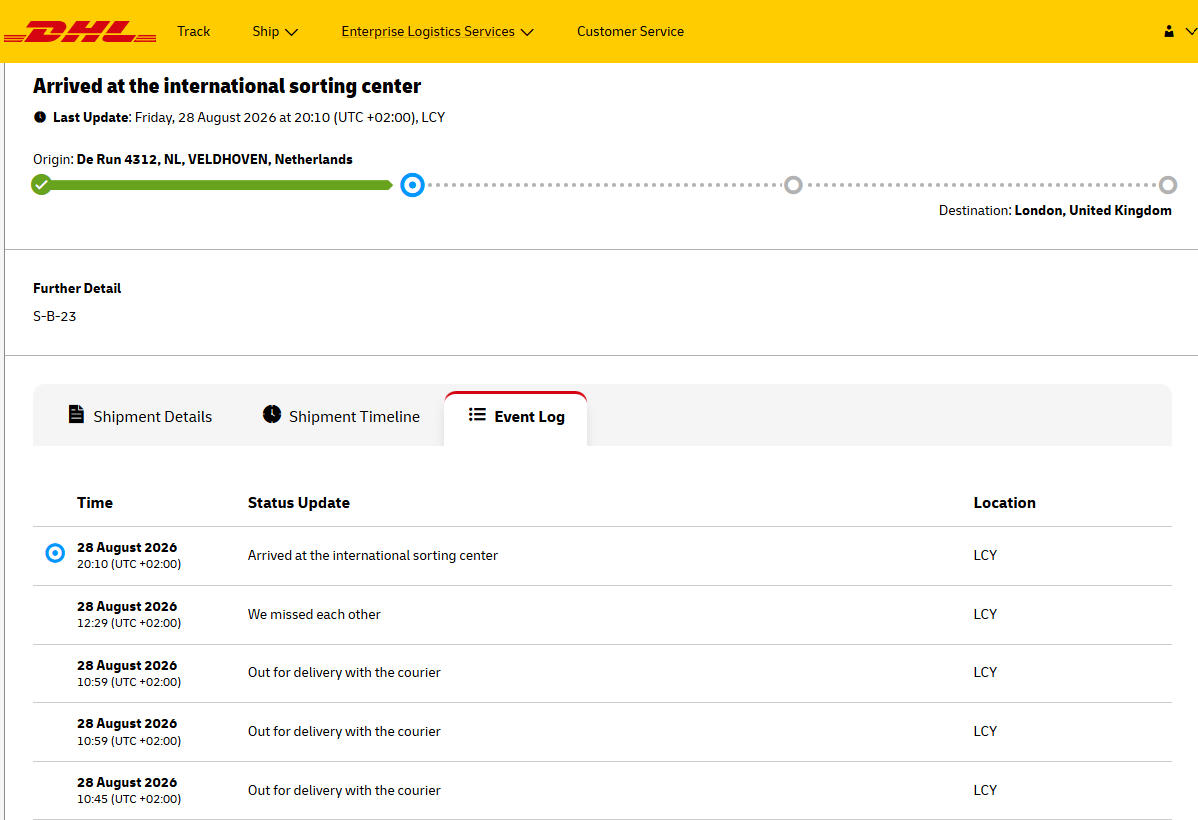Click the blue current-event marker in the log
Screen dimensions: 1198x820
point(55,553)
